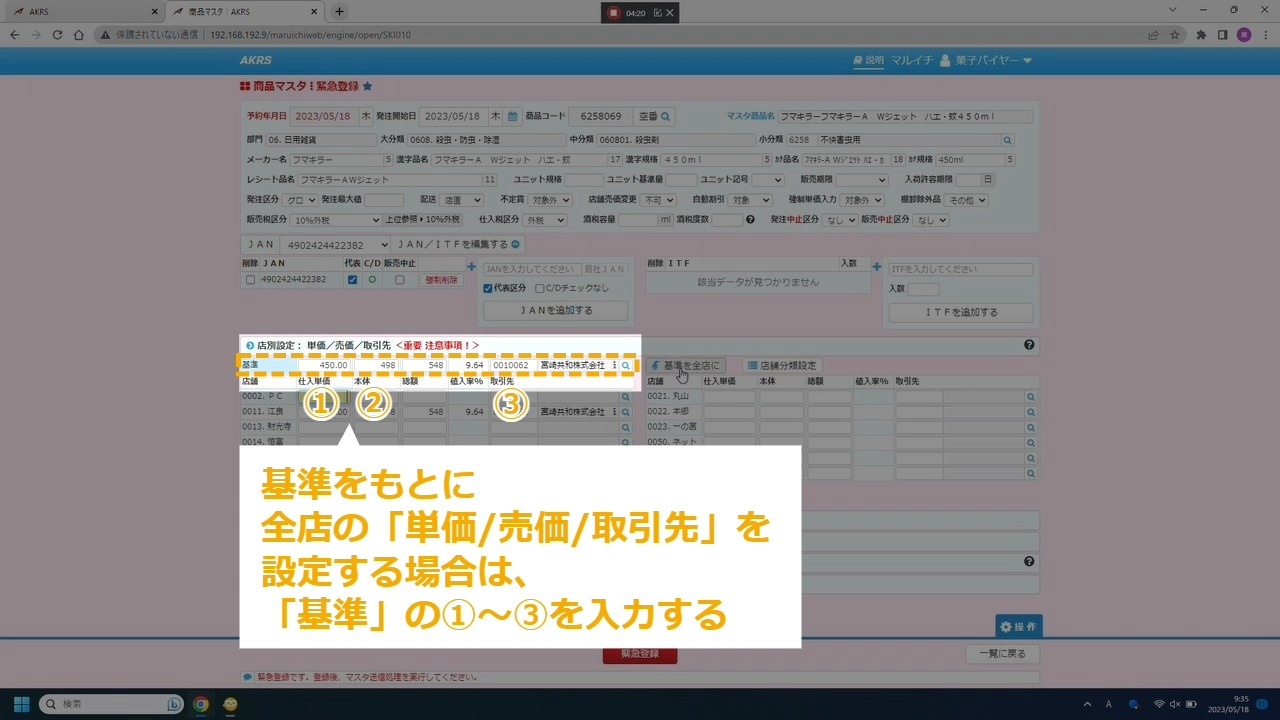This screenshot has height=720, width=1280.
Task: Open the 販売税区分 dropdown showing 10%外税
Action: 335,220
